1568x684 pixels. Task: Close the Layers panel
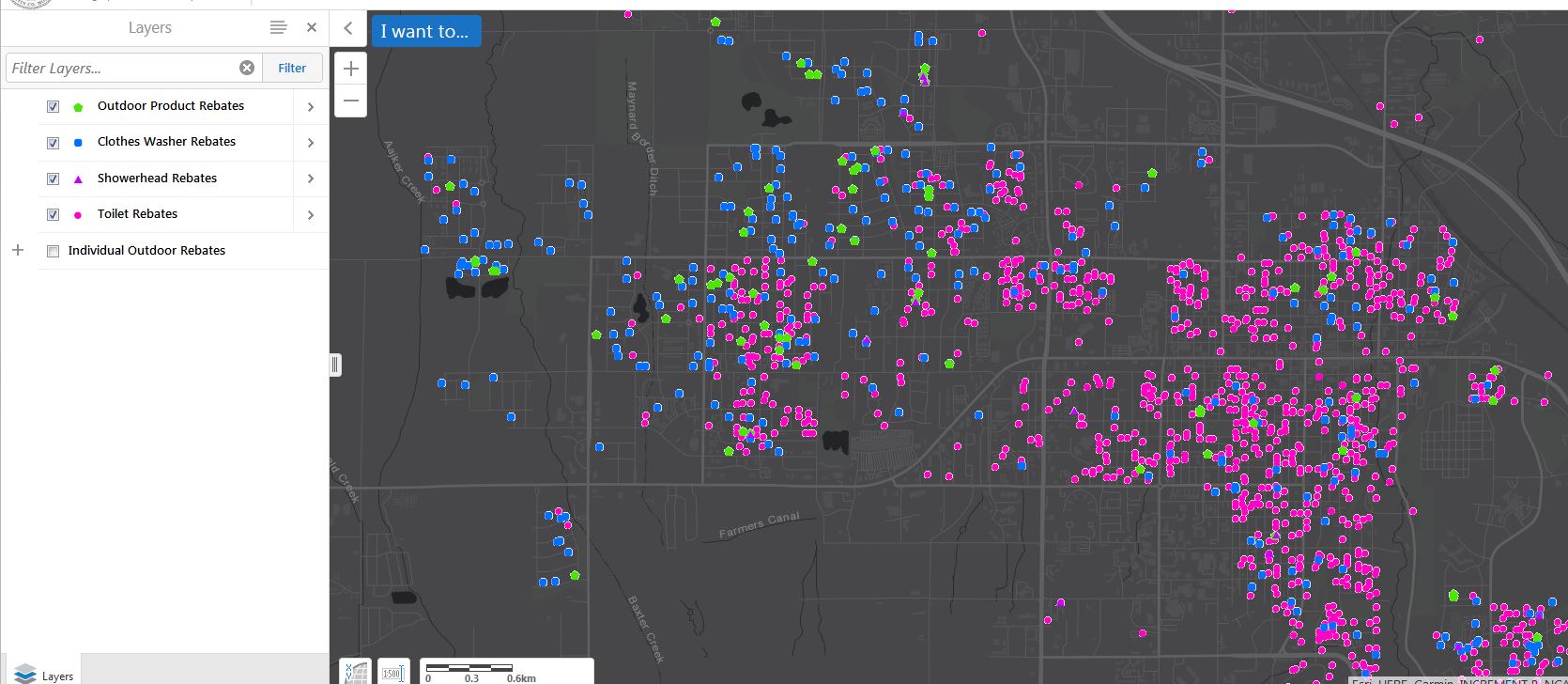(312, 28)
